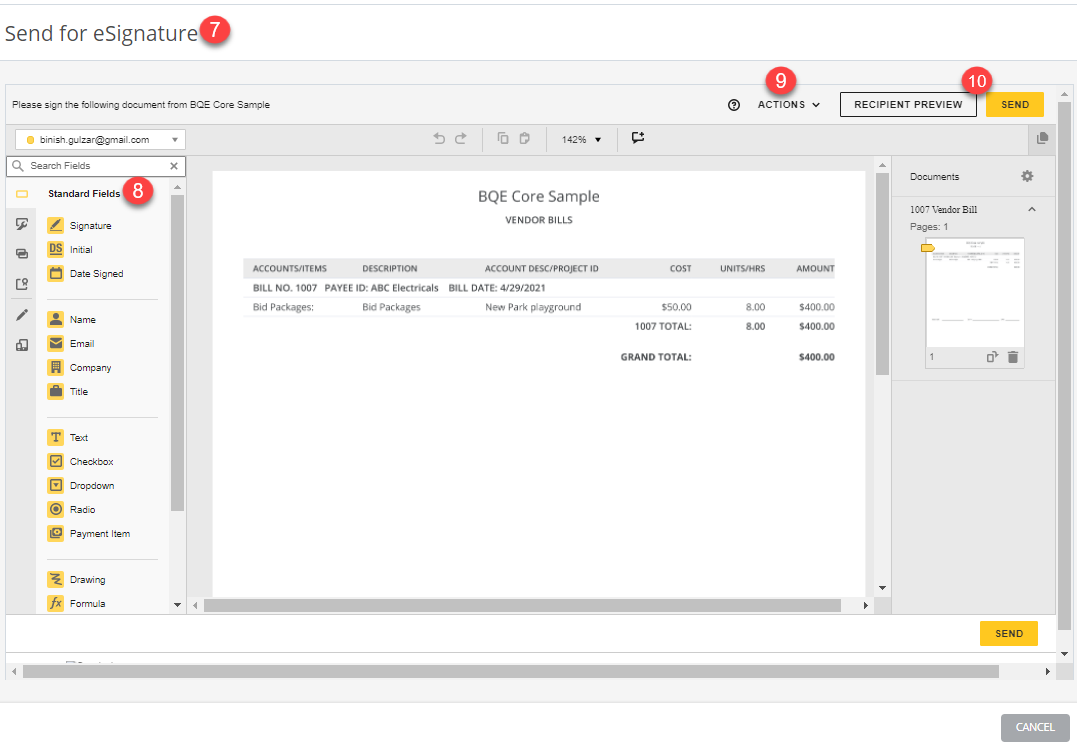
Task: Click the undo arrow icon
Action: tap(439, 139)
